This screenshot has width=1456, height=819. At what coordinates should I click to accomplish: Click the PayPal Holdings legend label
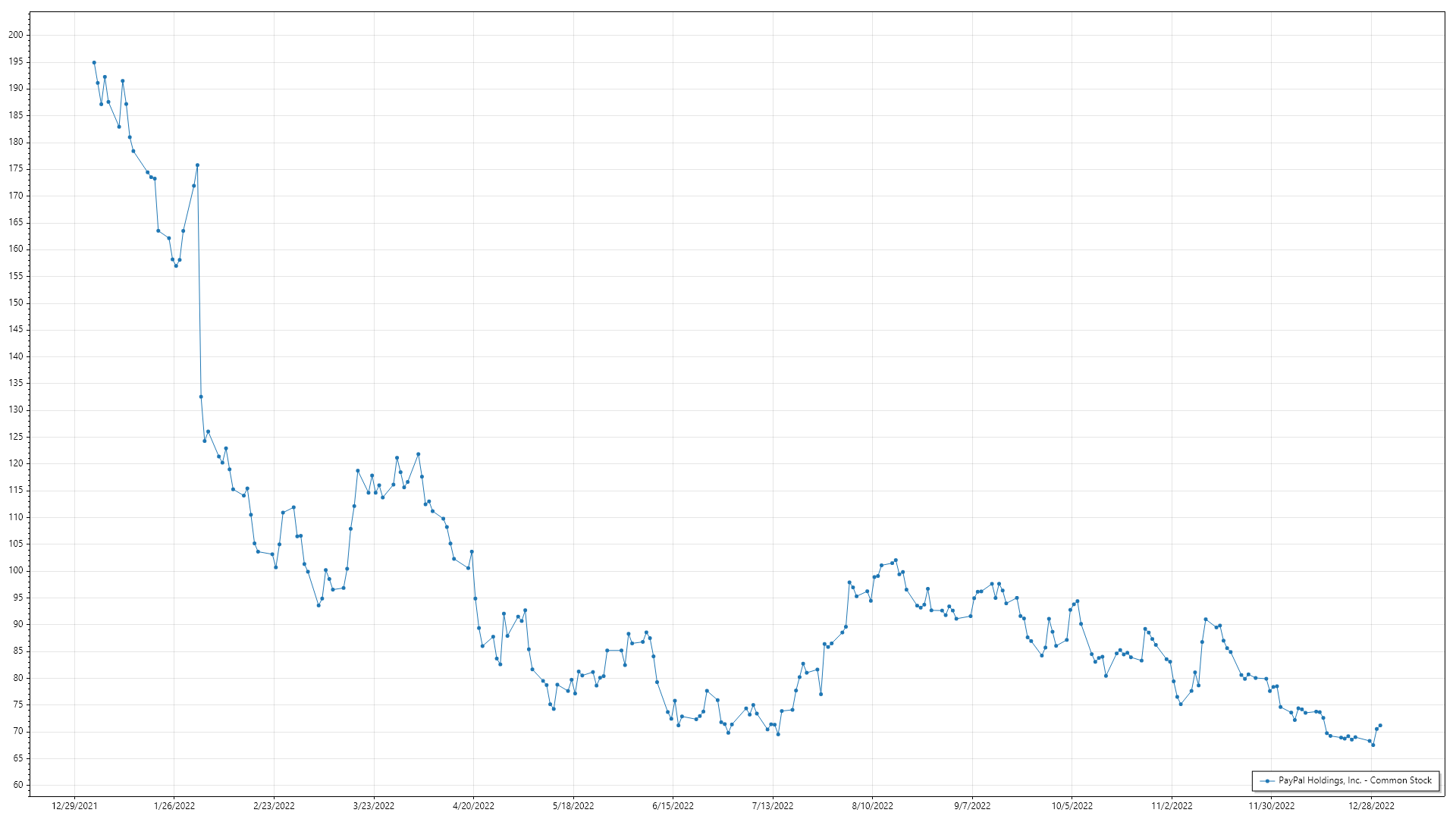point(1354,780)
